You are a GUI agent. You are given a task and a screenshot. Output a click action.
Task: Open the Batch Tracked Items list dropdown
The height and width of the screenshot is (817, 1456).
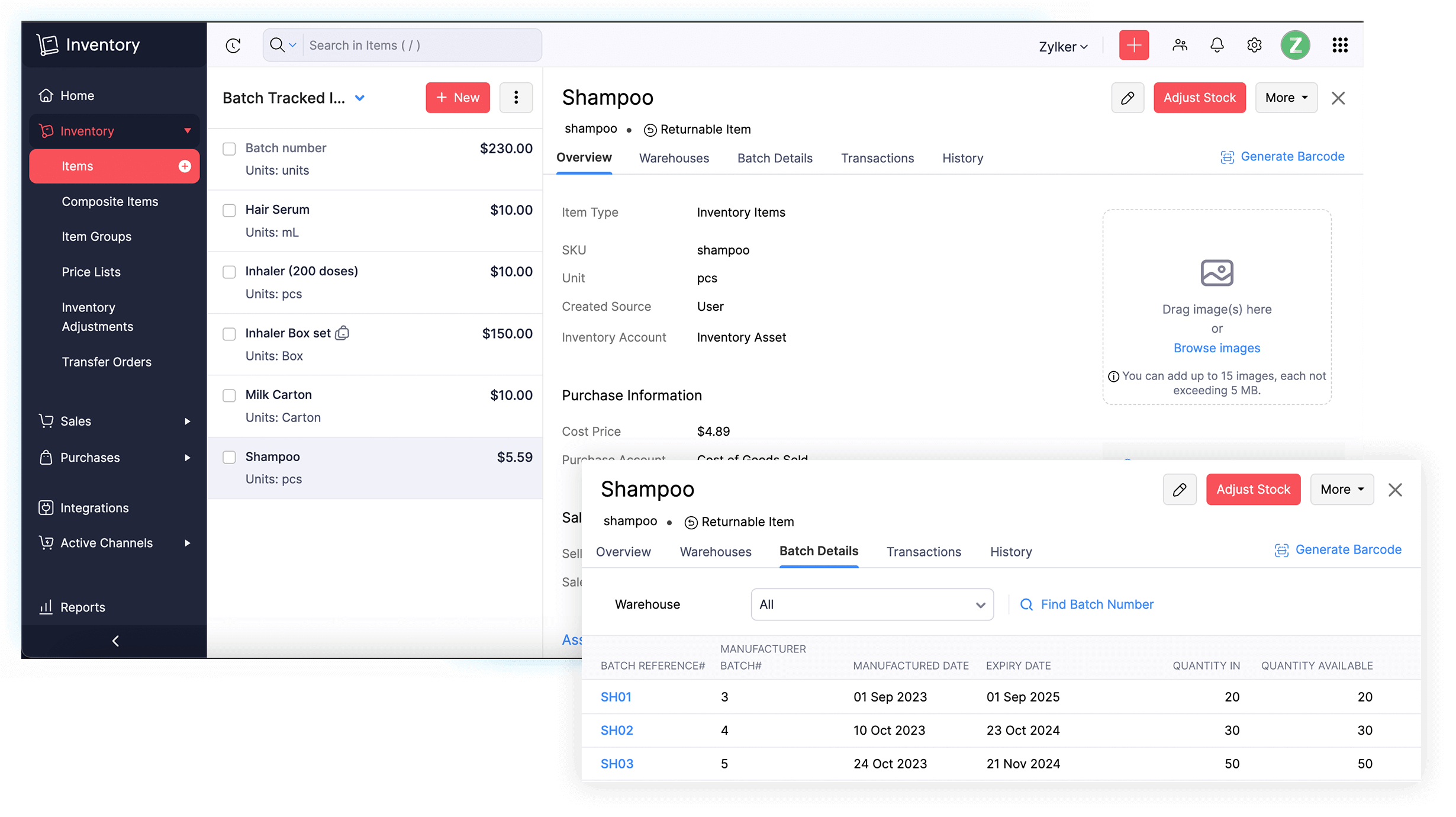(x=360, y=98)
